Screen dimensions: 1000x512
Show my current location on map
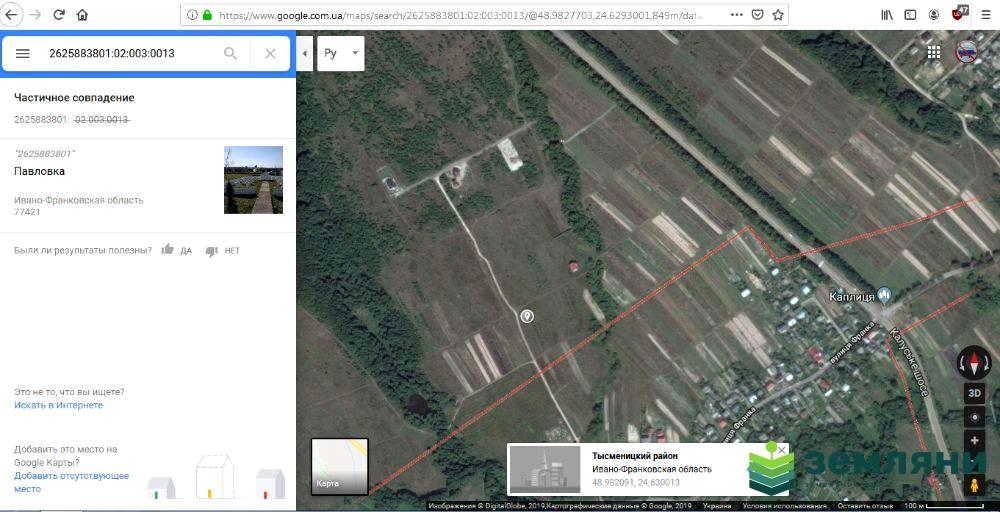pyautogui.click(x=973, y=417)
